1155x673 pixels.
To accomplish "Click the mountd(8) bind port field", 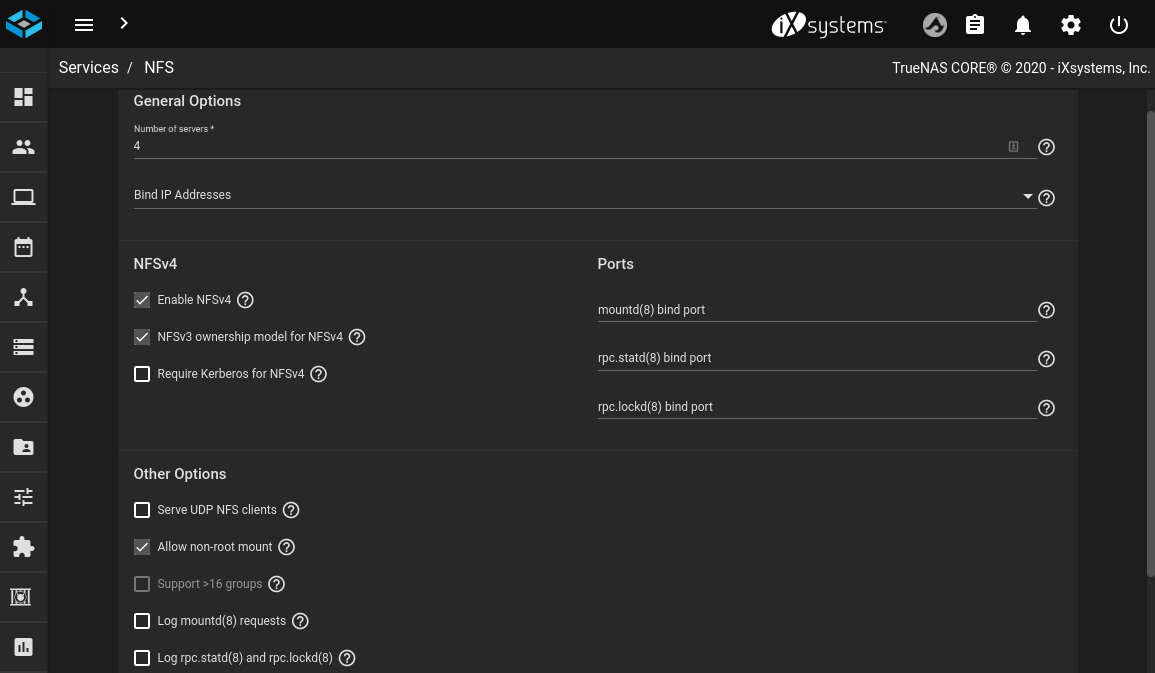I will click(816, 310).
